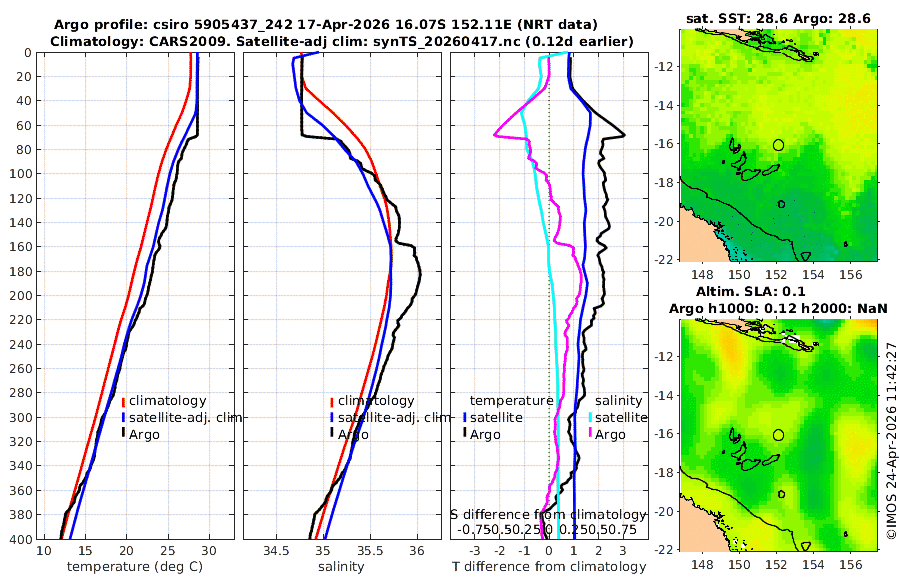Screen dimensions: 900x580
Task: Click the IMOS timestamp copyright text
Action: tap(891, 440)
